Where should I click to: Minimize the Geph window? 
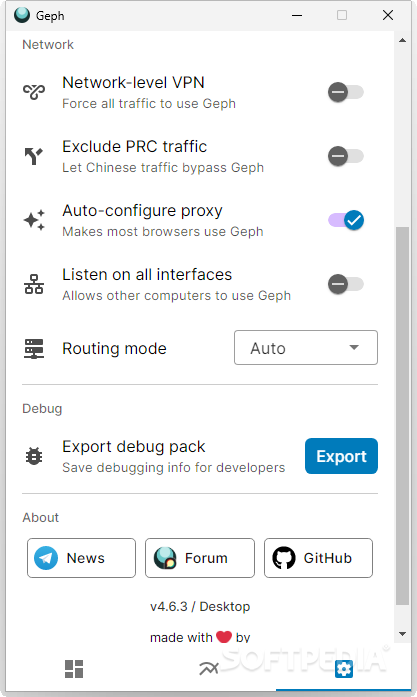(x=297, y=15)
